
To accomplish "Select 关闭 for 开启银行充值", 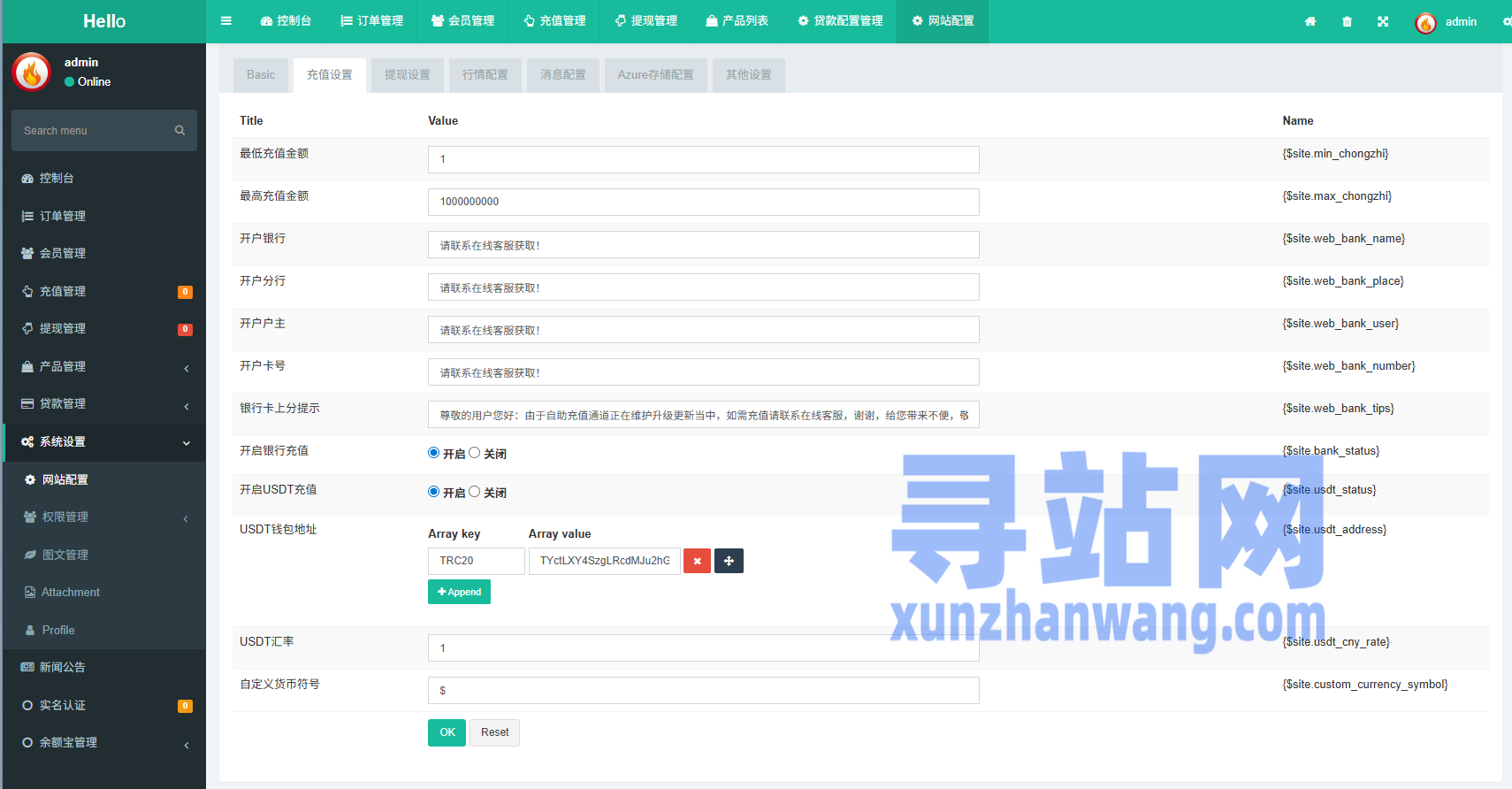I will point(475,453).
